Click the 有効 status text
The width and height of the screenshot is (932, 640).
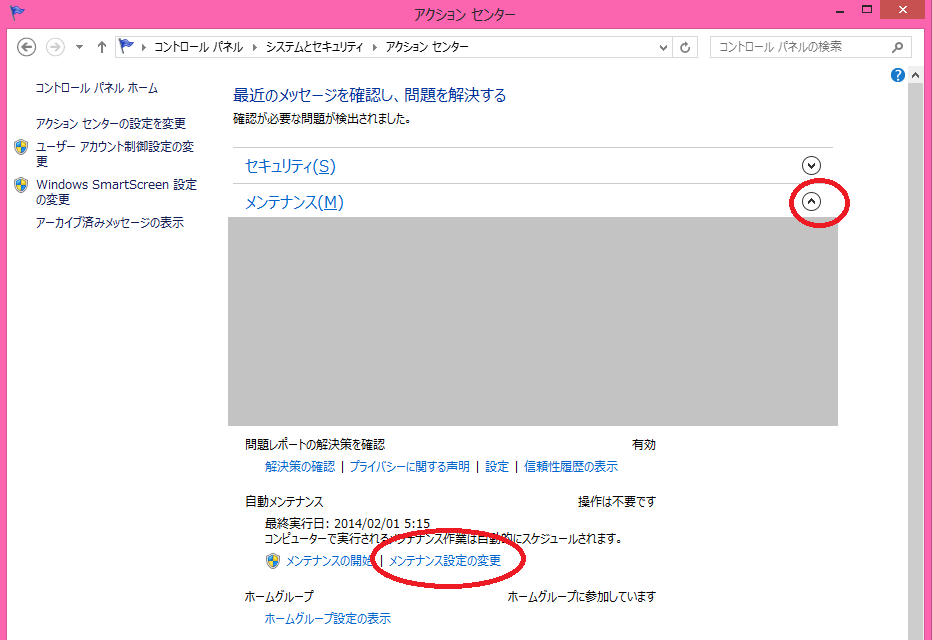644,444
